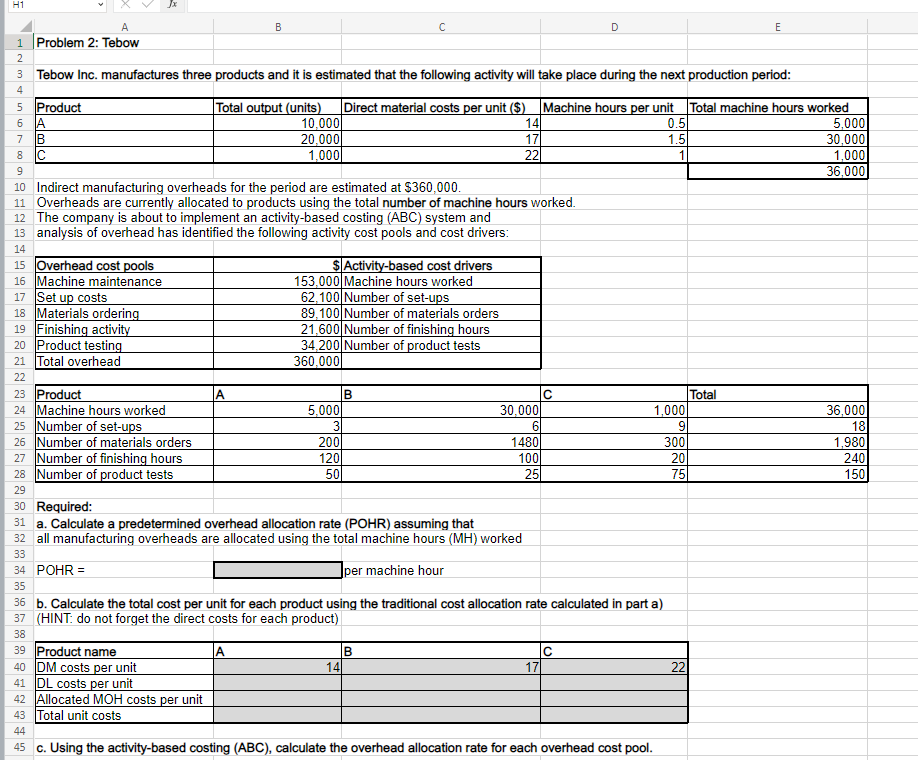The image size is (918, 760).
Task: Click the Enter checkmark icon in the formula bar
Action: point(146,5)
